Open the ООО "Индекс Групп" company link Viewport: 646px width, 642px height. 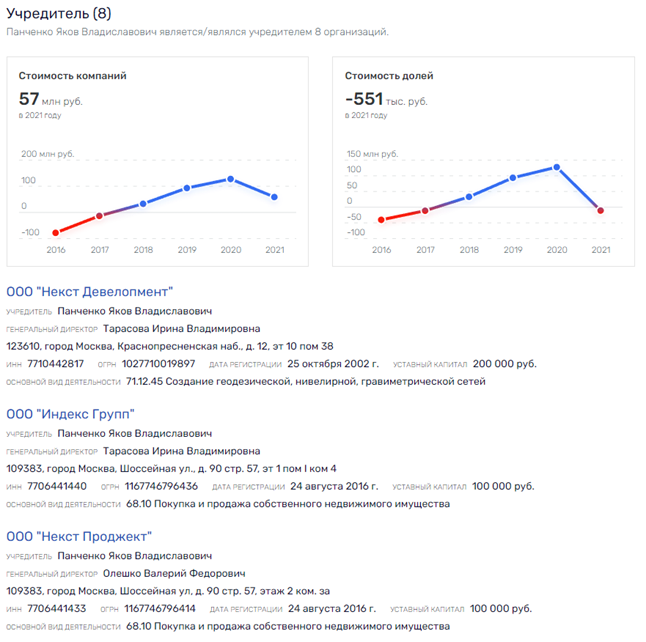70,414
